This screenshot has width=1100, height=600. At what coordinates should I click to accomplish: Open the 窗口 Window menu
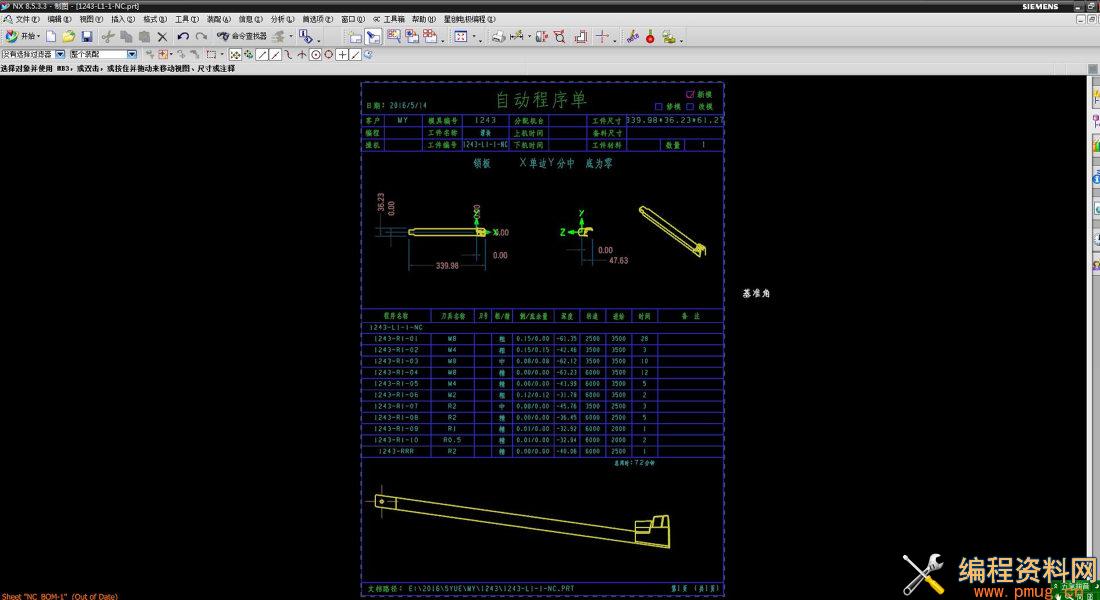353,19
